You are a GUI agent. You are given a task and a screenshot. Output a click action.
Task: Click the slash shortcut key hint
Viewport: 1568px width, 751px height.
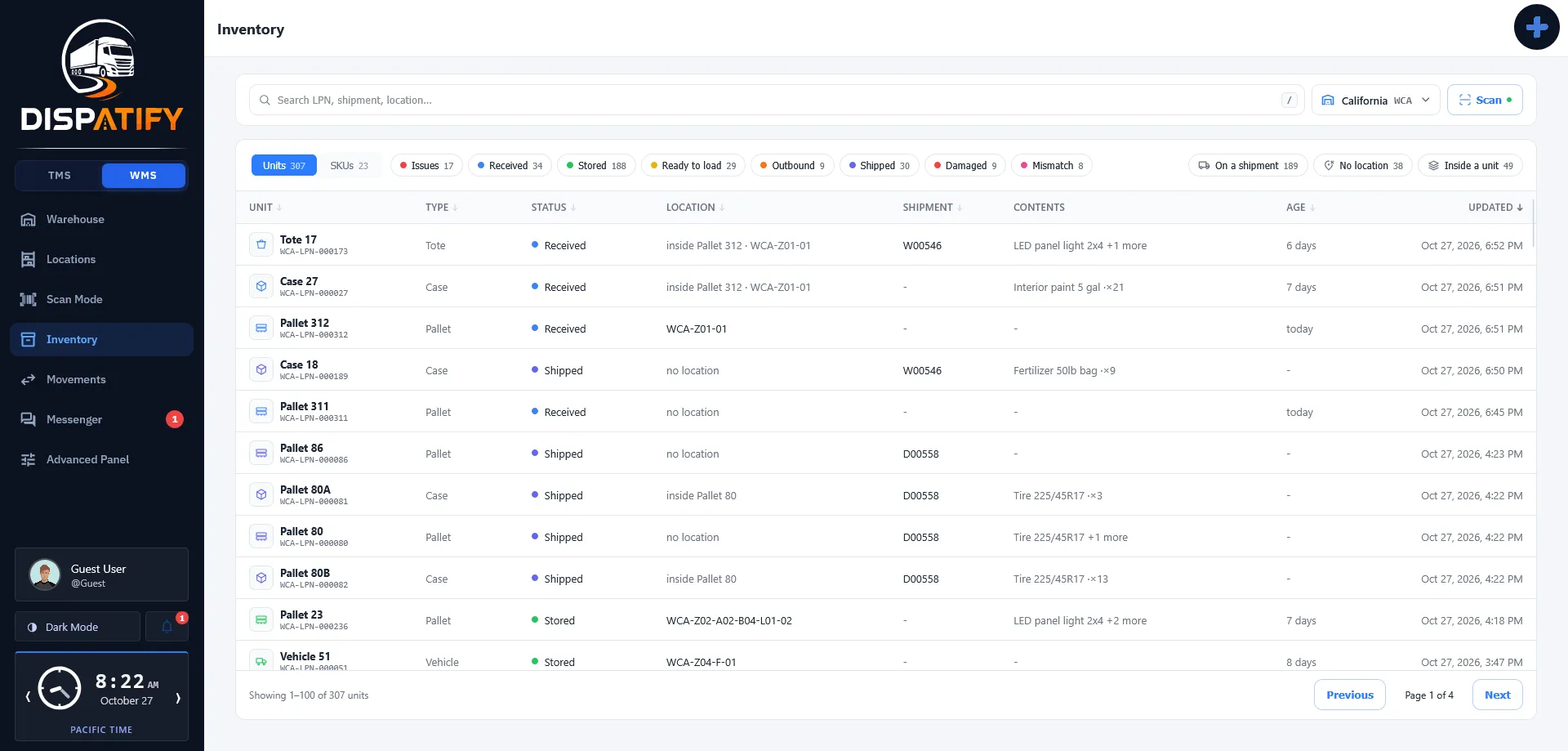click(x=1289, y=100)
